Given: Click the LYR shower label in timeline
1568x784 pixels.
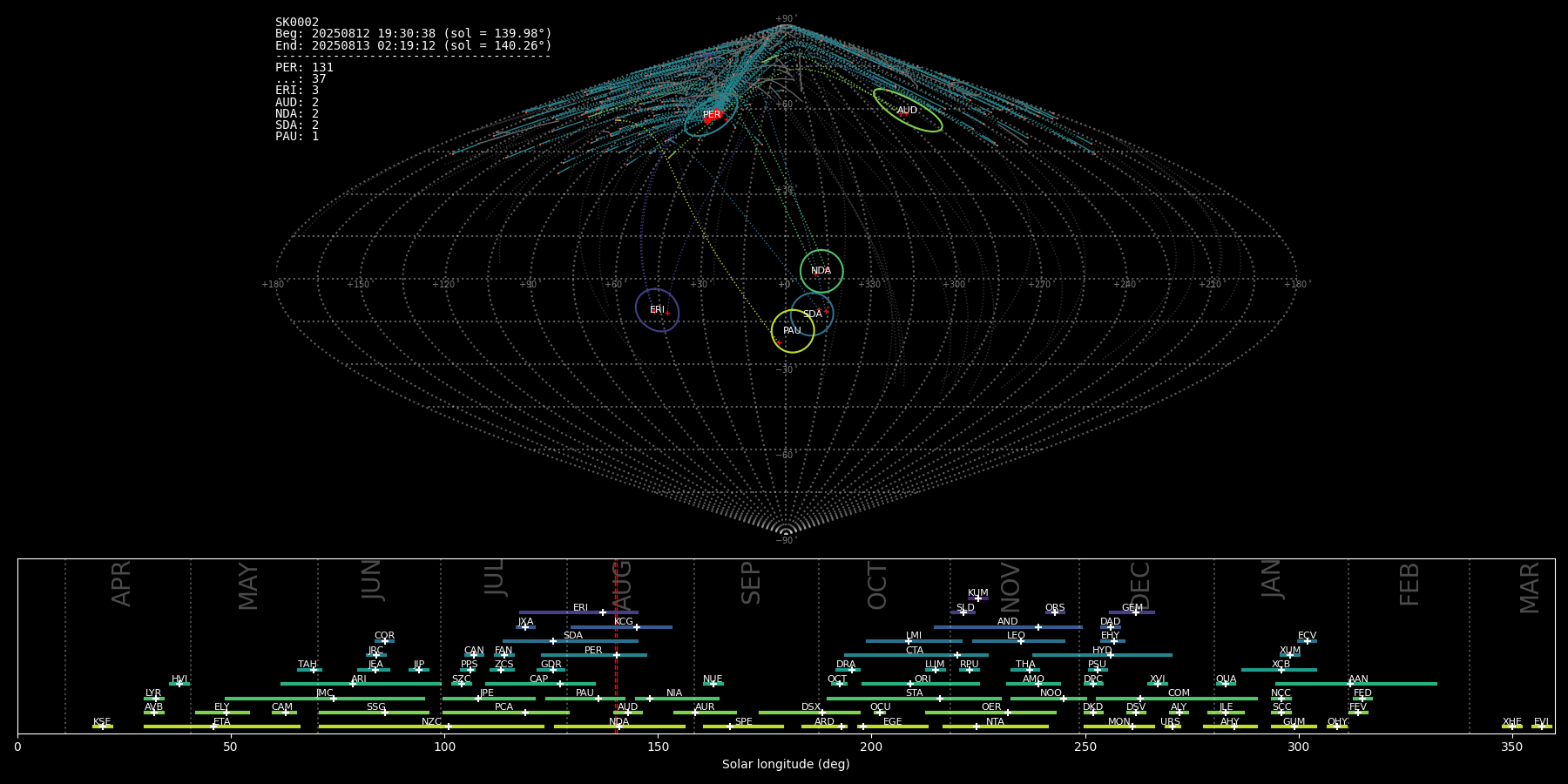Looking at the screenshot, I should [x=153, y=693].
